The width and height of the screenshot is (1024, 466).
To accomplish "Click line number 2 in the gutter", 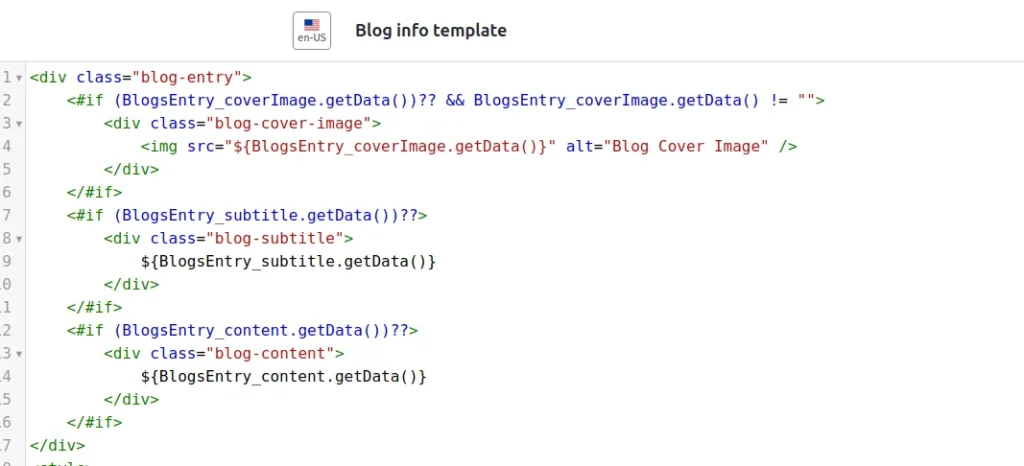I will point(7,100).
